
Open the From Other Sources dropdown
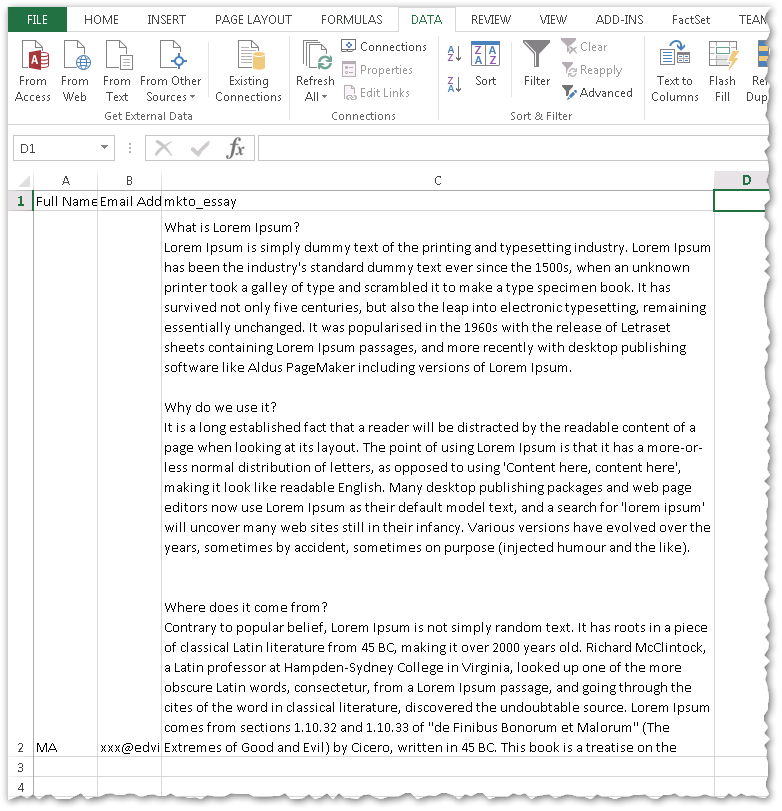[170, 72]
